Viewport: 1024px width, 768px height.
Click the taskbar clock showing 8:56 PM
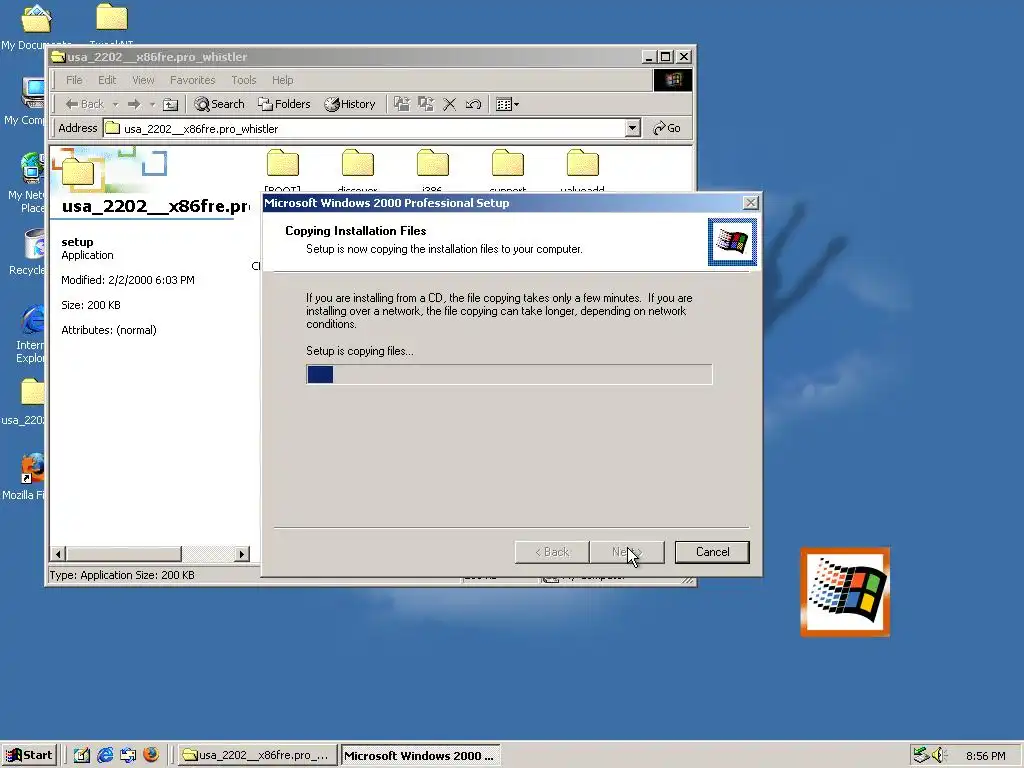(x=985, y=756)
